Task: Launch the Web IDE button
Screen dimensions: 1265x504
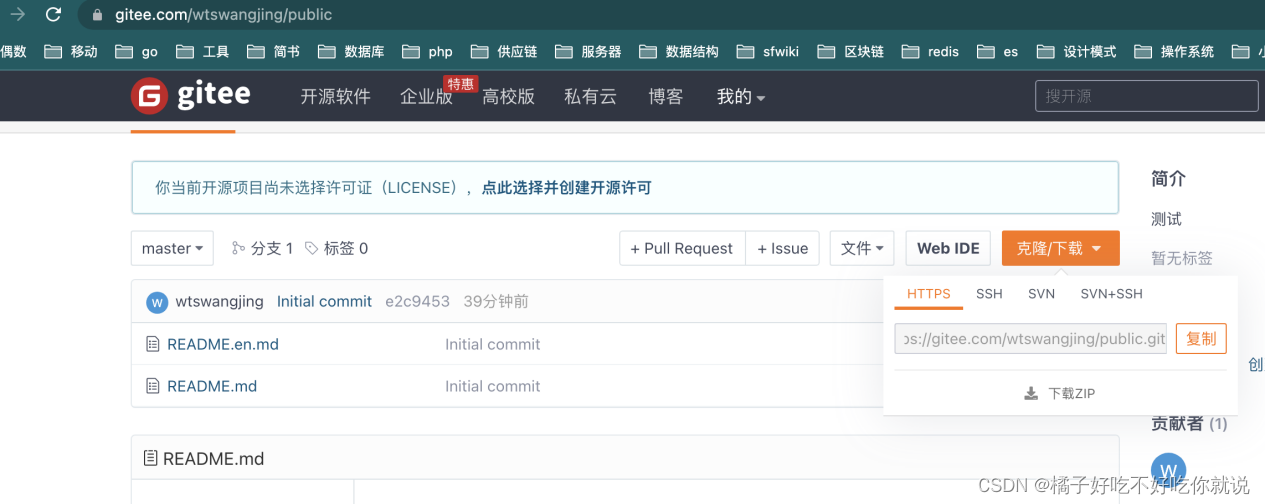Action: point(948,248)
